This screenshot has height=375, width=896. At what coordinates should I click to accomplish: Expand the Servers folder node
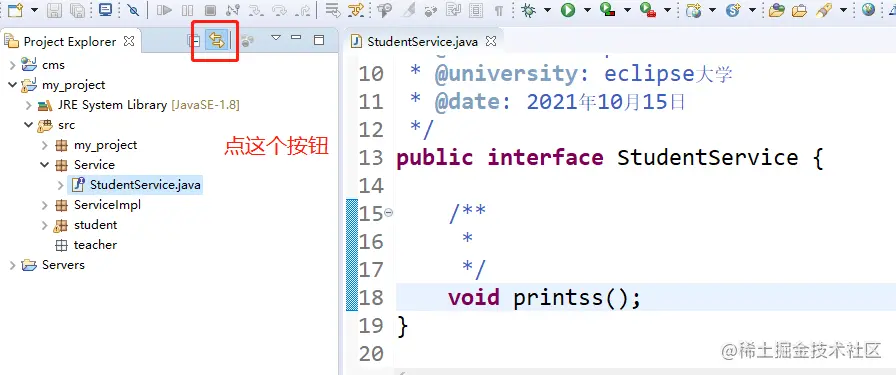tap(13, 265)
